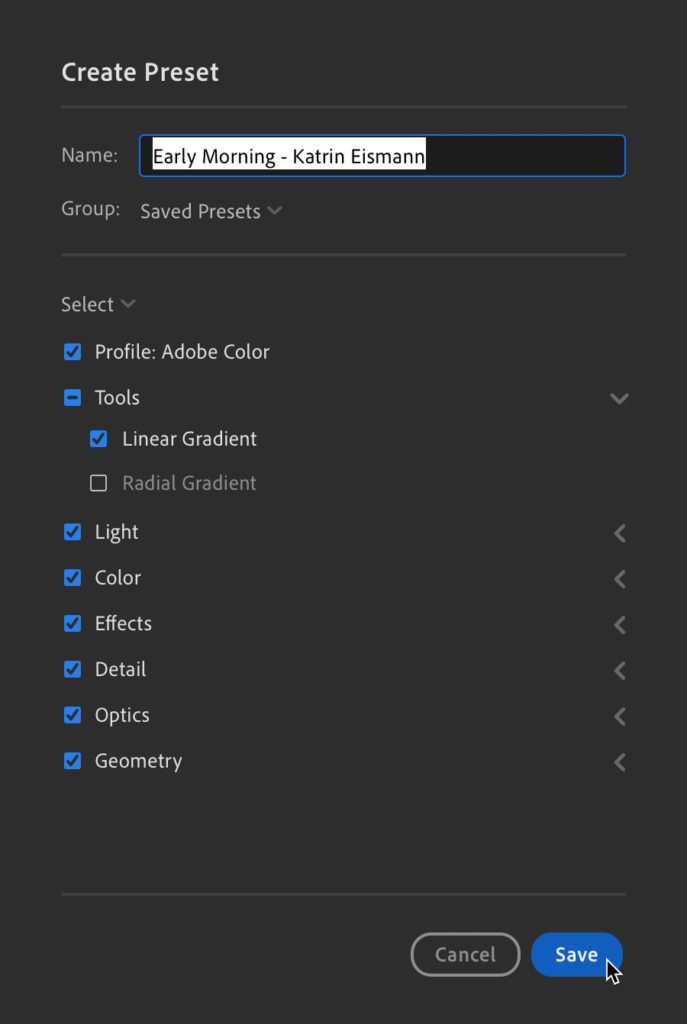
Task: Click the Save button
Action: [x=576, y=955]
